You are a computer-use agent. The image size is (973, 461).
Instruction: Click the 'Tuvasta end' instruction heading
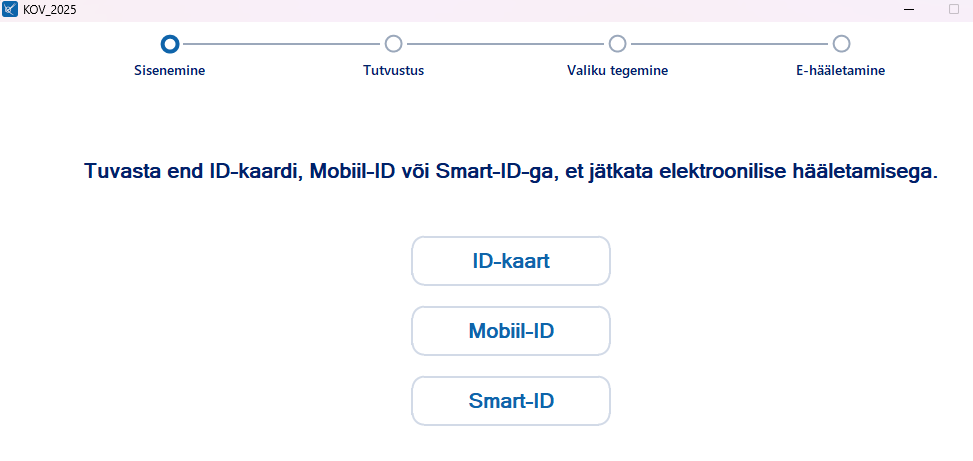coord(511,171)
